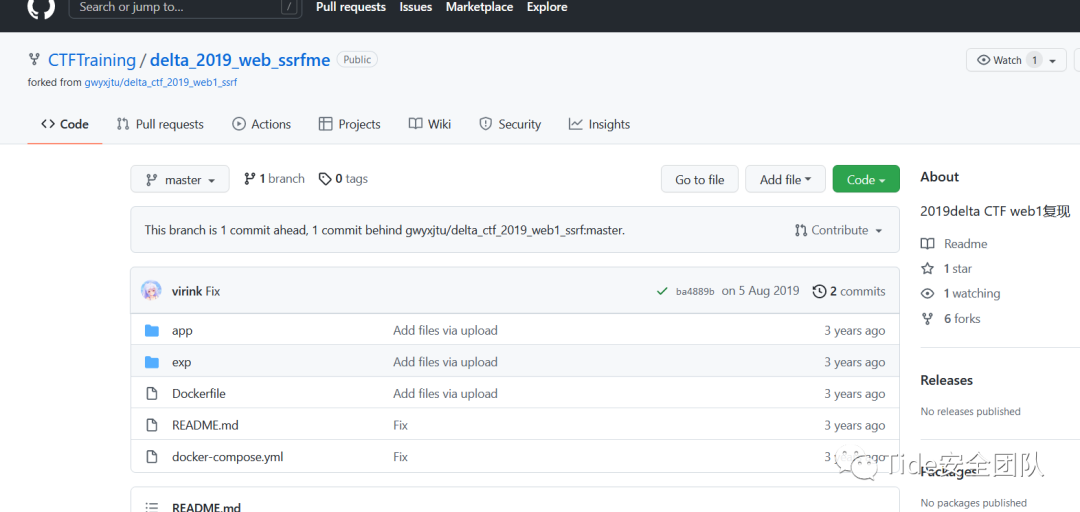Open Readme link in About sidebar
This screenshot has height=512, width=1080.
click(954, 244)
